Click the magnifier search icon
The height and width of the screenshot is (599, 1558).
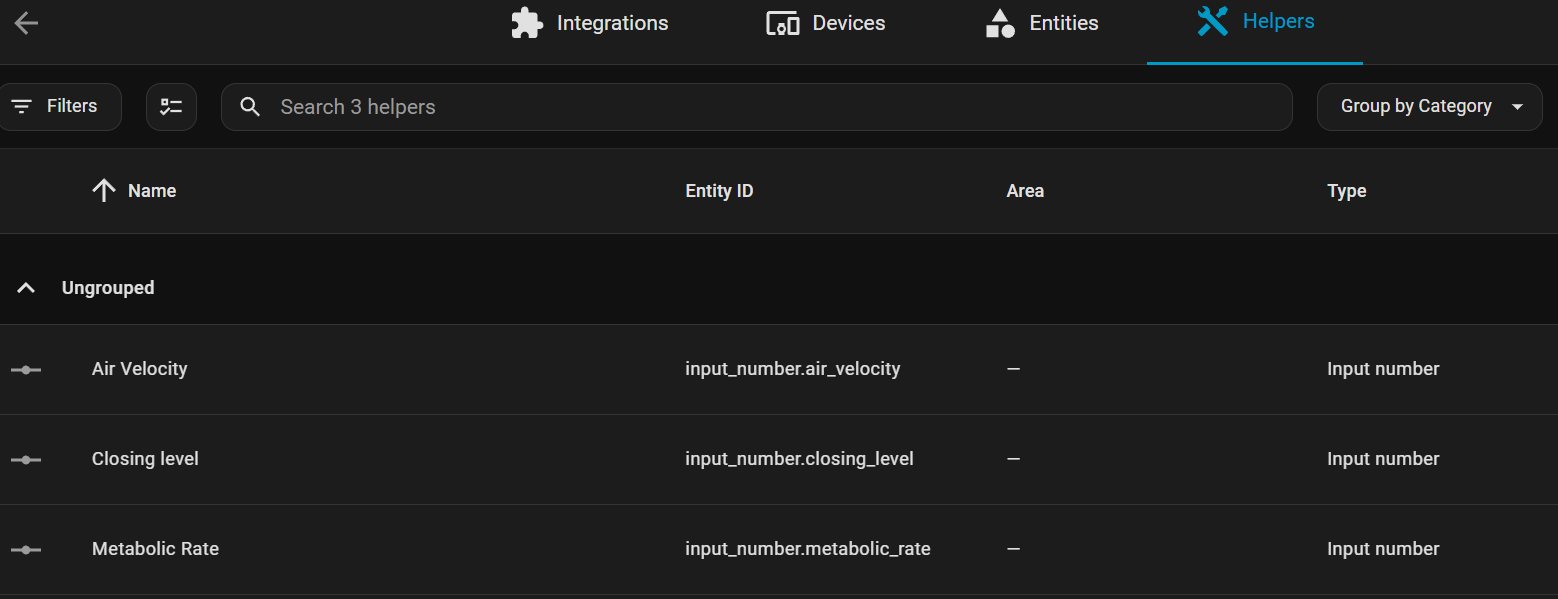(251, 107)
